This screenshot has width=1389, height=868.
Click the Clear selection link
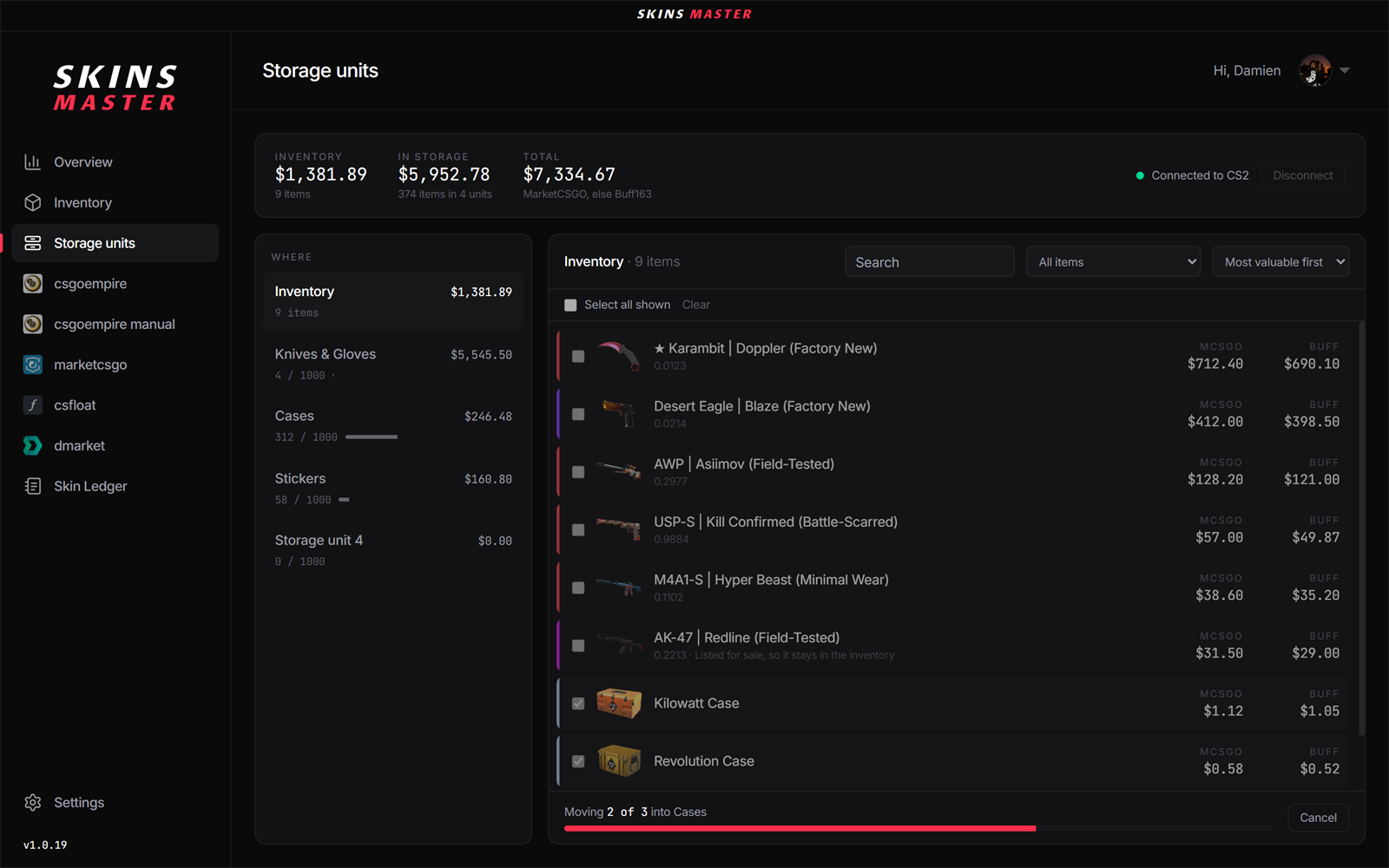(696, 305)
